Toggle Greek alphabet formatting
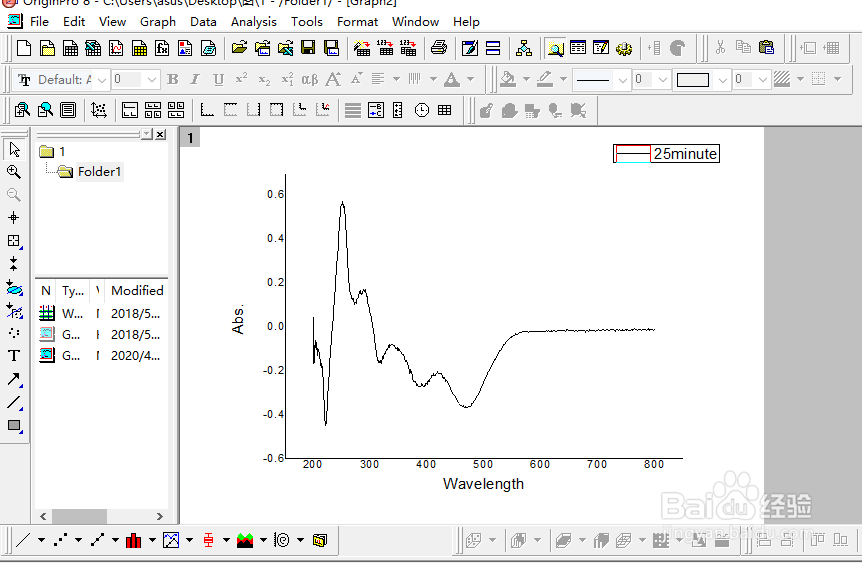 point(310,80)
